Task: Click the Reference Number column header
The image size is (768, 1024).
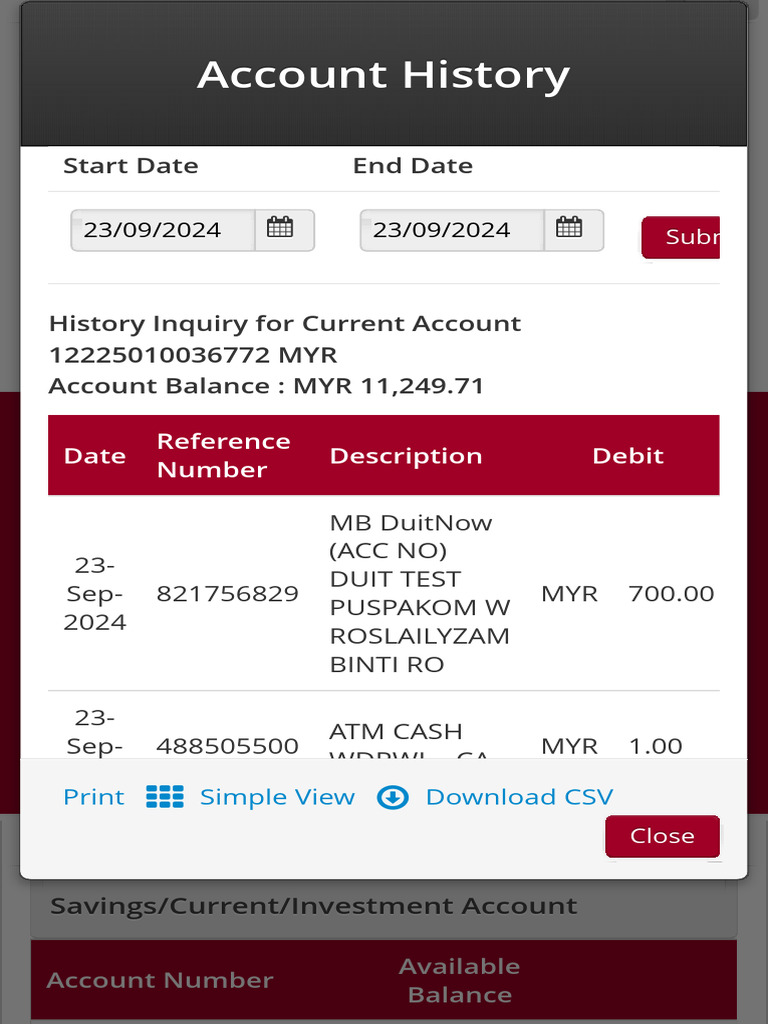Action: pos(223,455)
